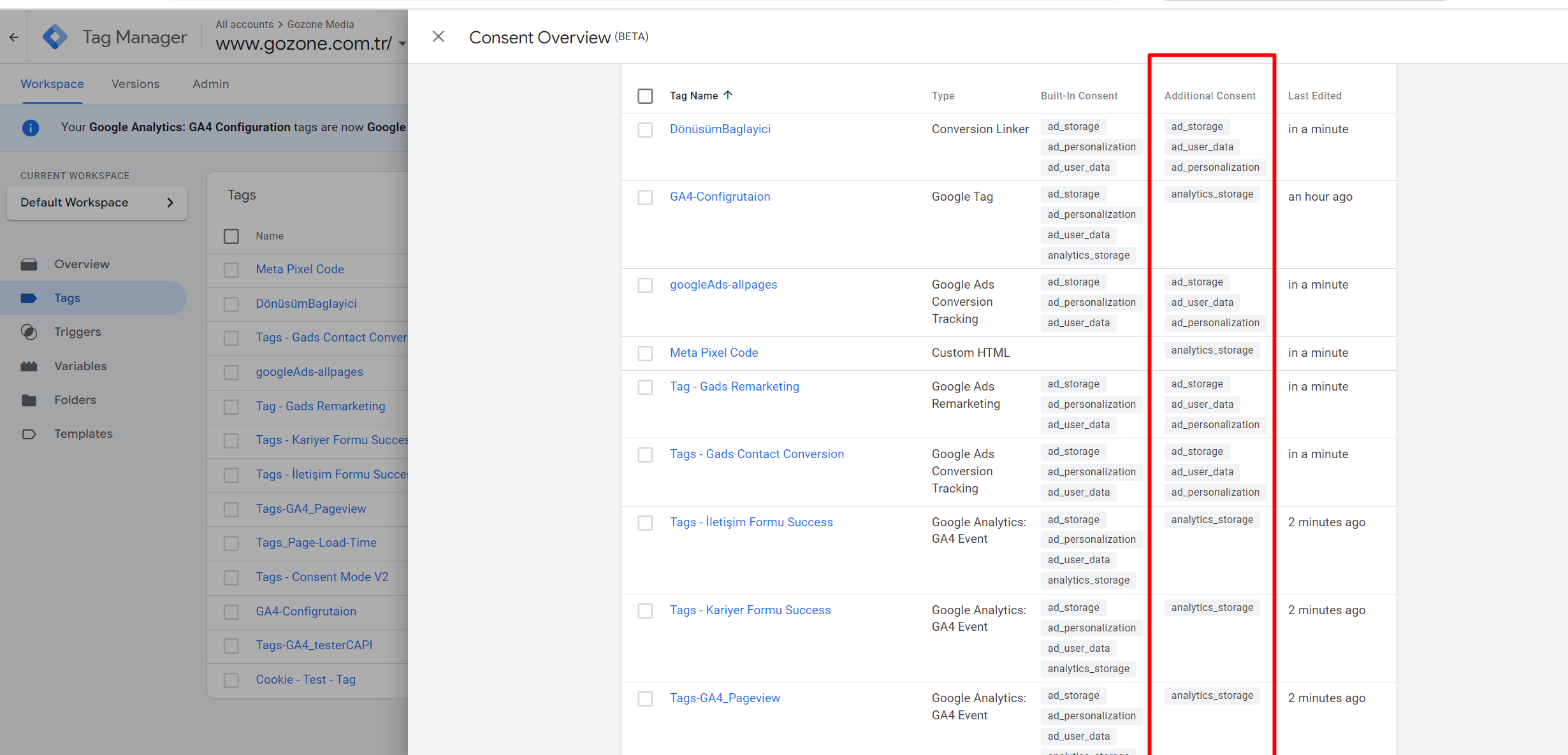Open Triggers via its sidebar icon

29,332
